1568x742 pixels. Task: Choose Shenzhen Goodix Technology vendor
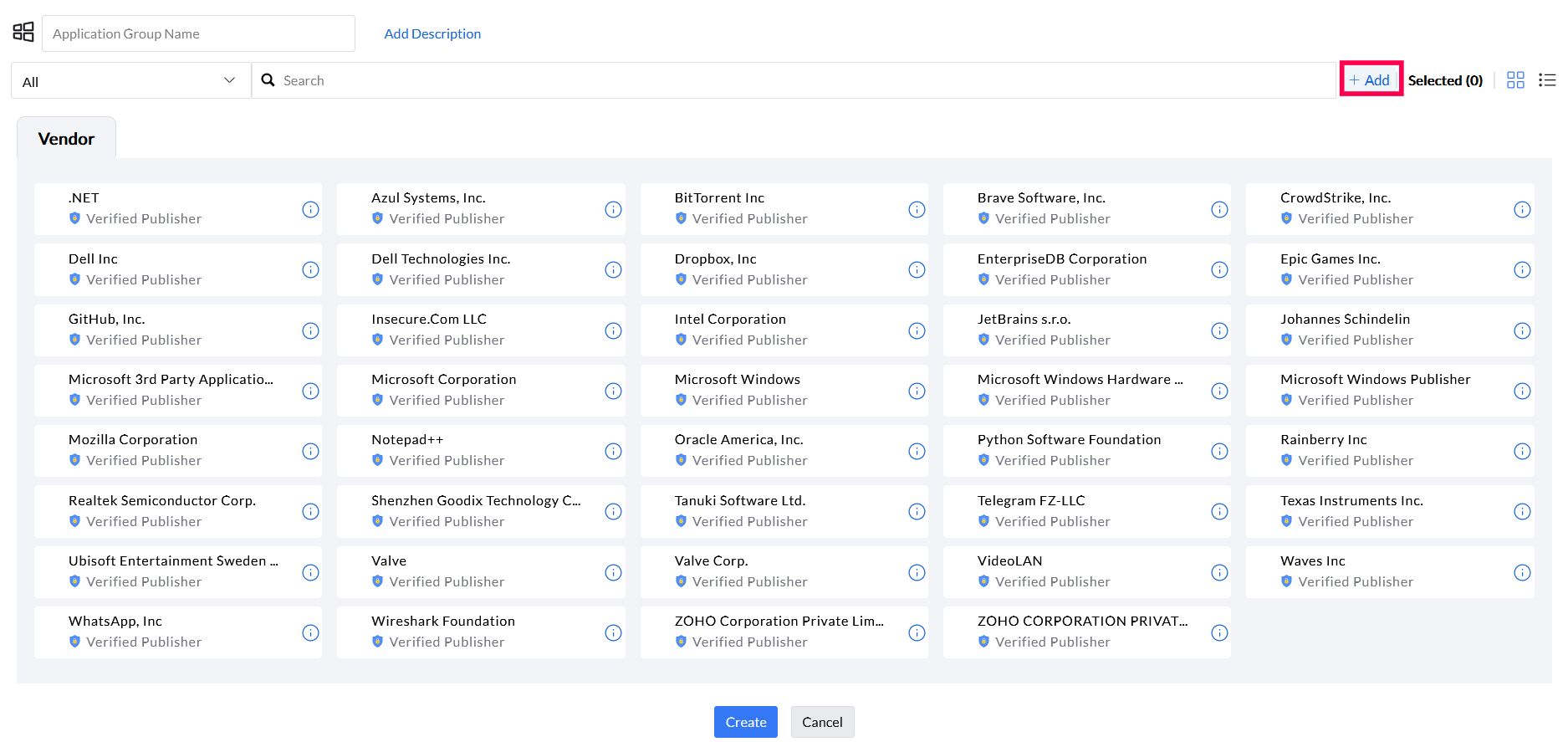[481, 511]
